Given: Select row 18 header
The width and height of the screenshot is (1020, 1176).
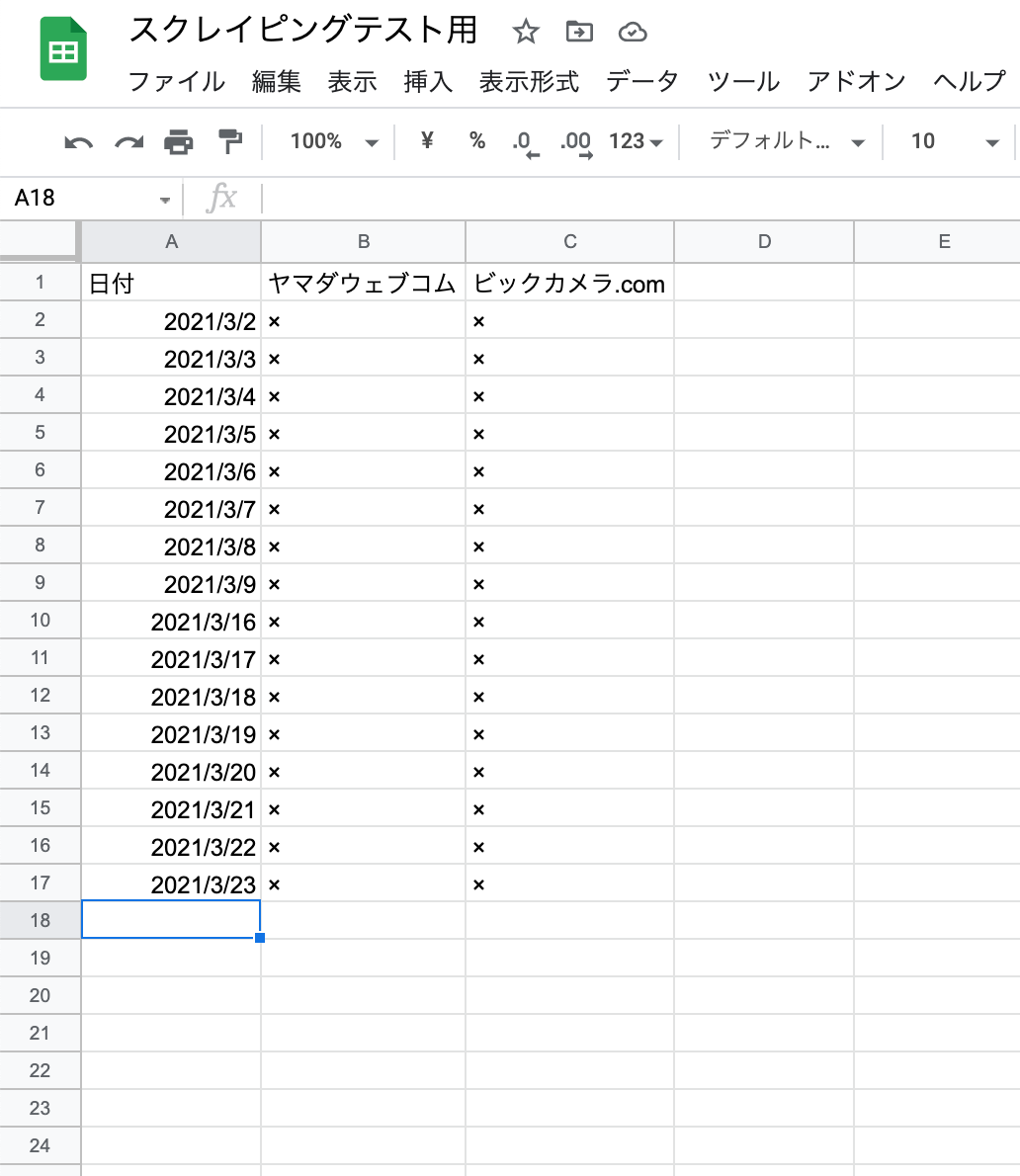Looking at the screenshot, I should (40, 920).
